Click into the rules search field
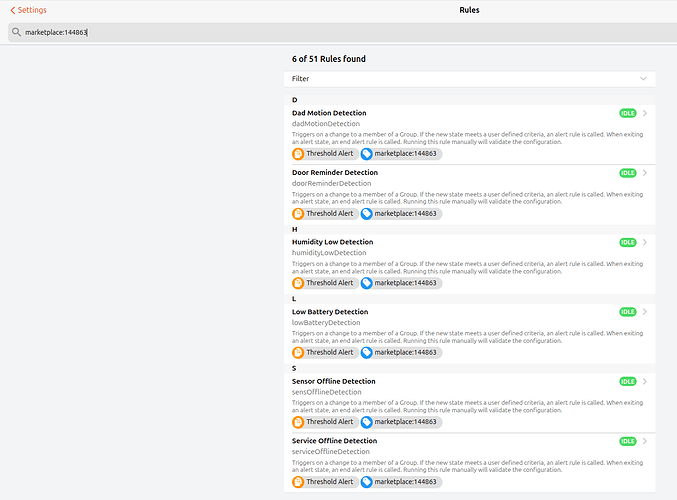The width and height of the screenshot is (677, 500). pos(340,32)
